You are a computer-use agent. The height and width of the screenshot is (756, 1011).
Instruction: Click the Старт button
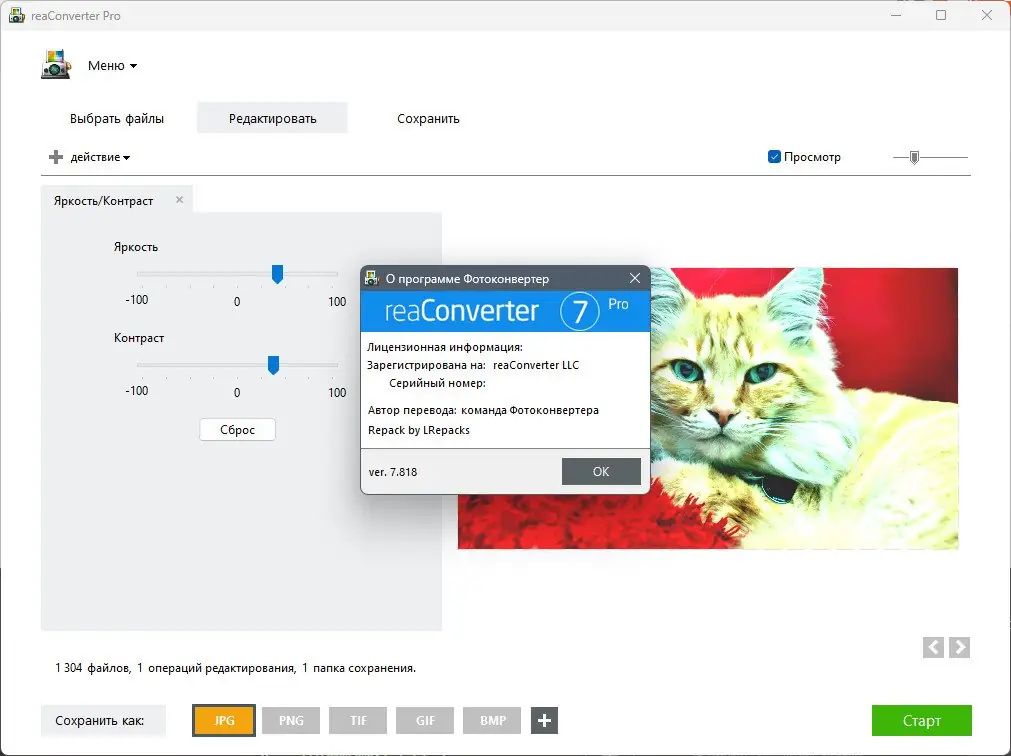[921, 721]
